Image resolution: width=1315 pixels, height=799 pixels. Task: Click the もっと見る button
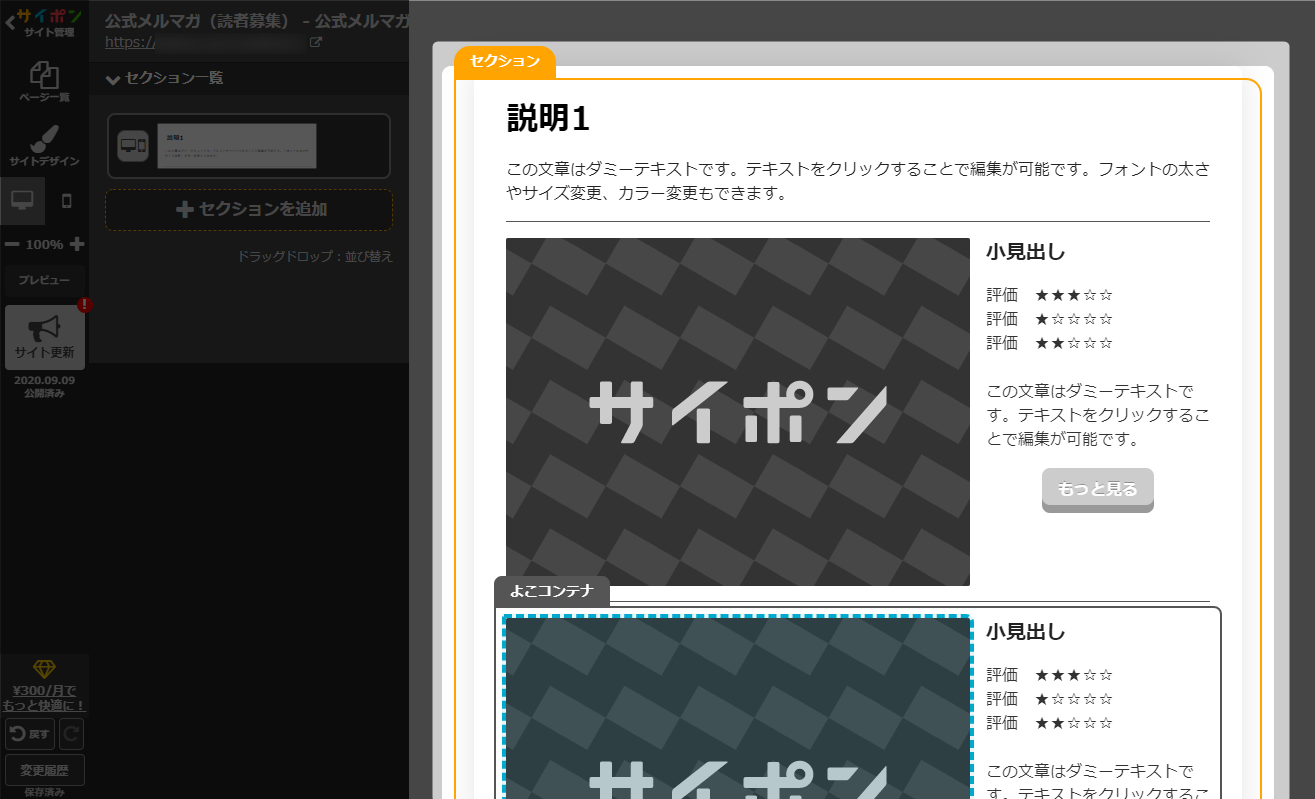pyautogui.click(x=1098, y=489)
